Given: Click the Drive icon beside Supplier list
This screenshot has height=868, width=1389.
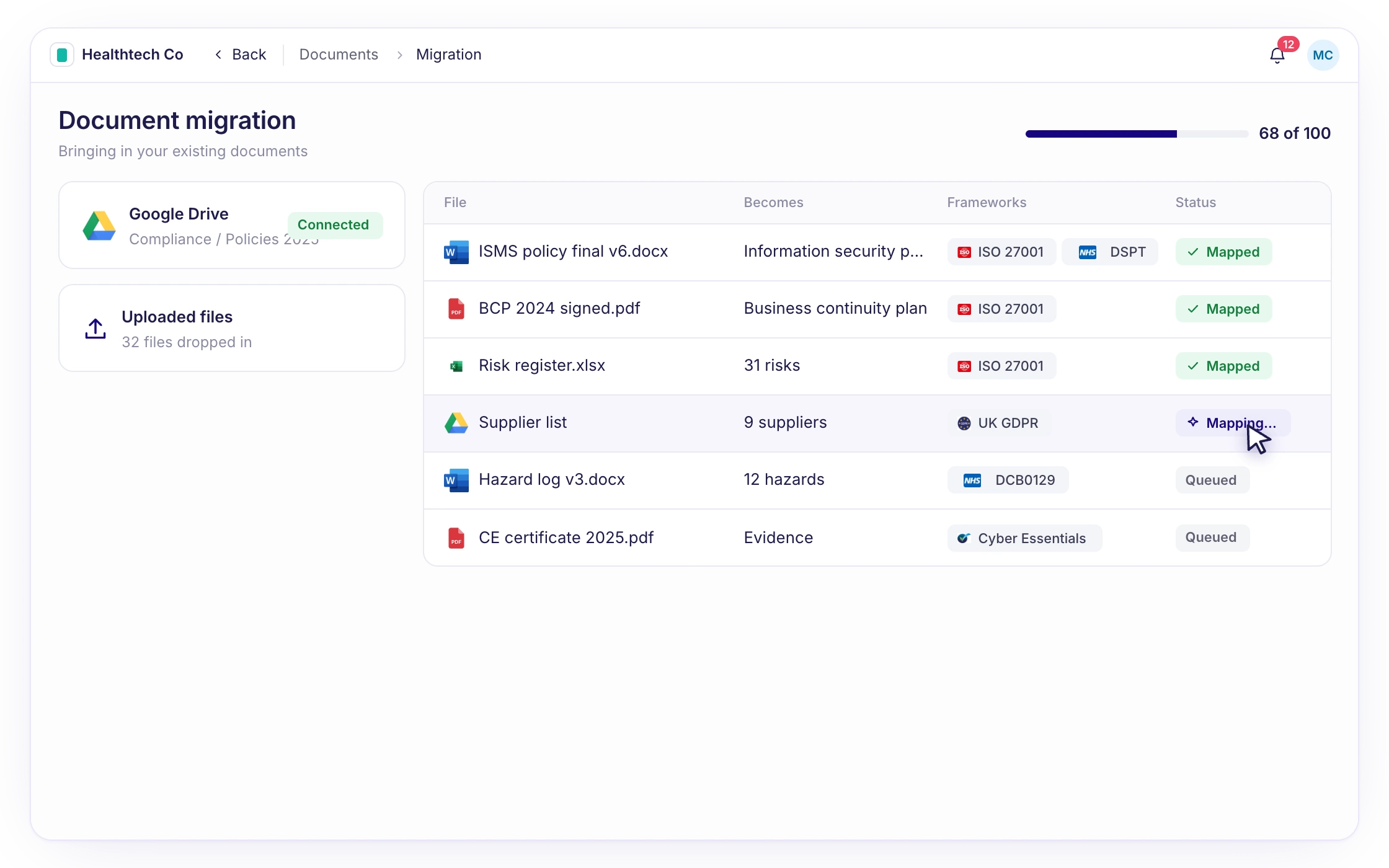Looking at the screenshot, I should [456, 423].
